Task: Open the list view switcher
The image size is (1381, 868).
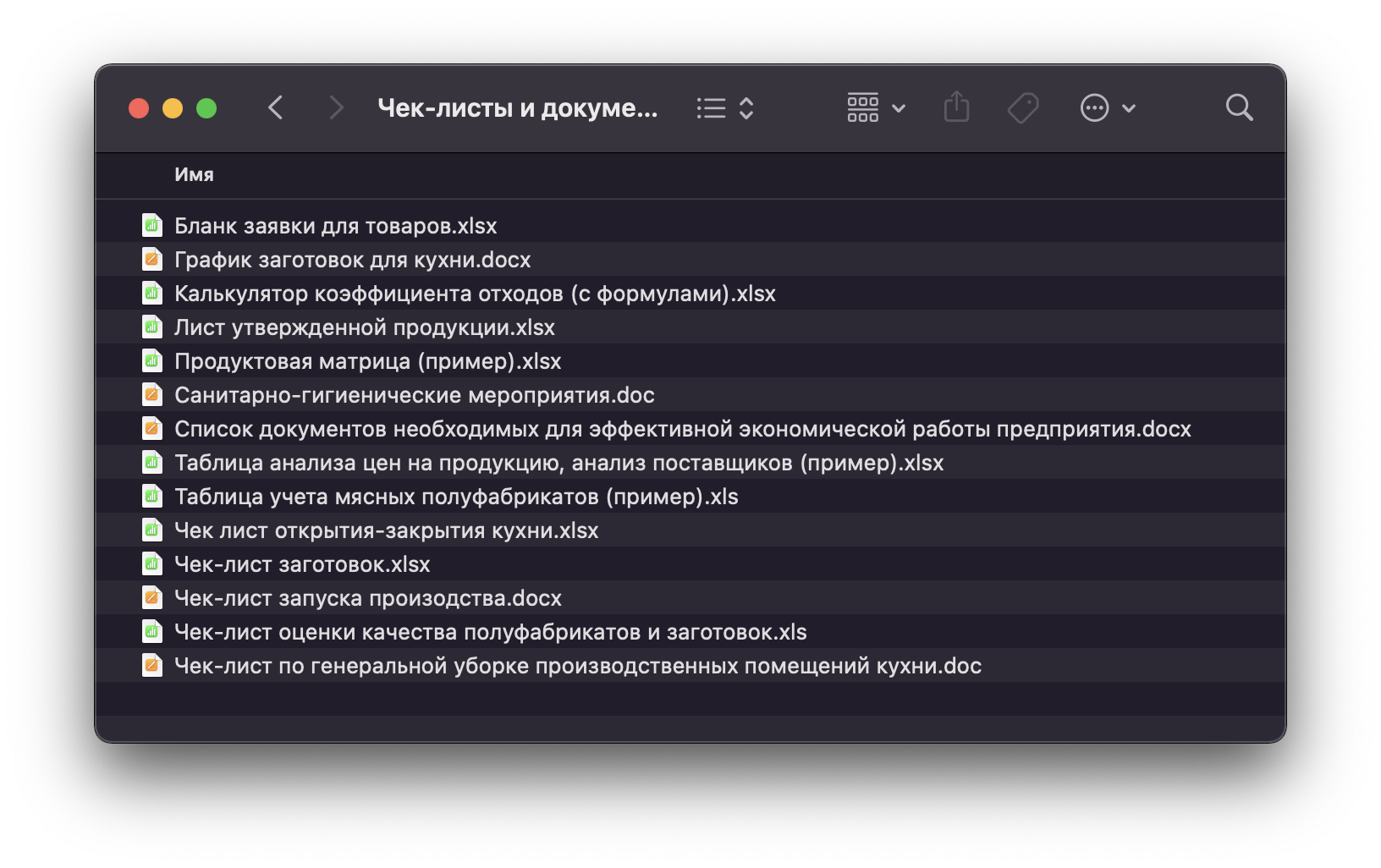Action: 725,108
